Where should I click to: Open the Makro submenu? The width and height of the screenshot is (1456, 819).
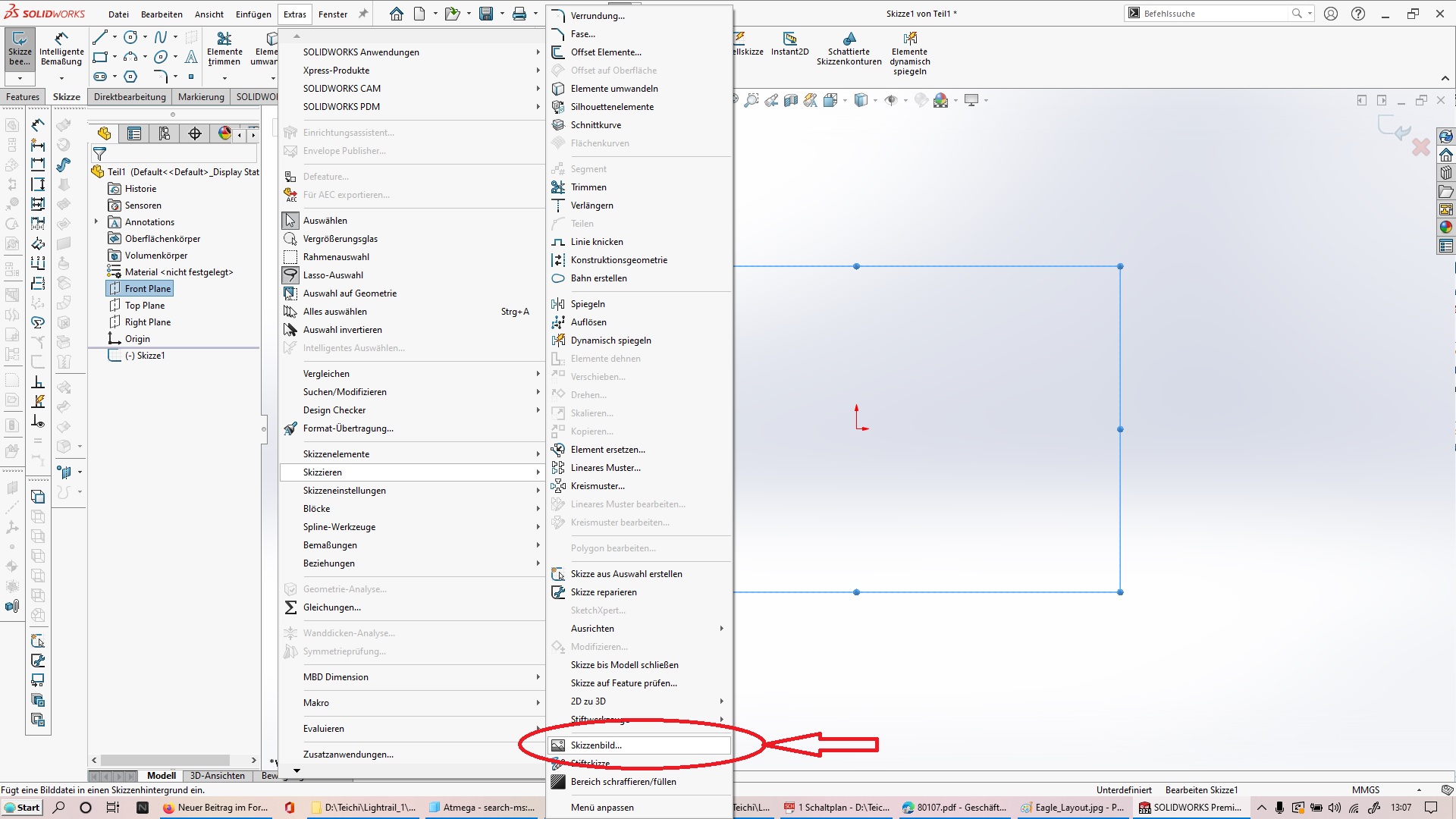click(412, 703)
